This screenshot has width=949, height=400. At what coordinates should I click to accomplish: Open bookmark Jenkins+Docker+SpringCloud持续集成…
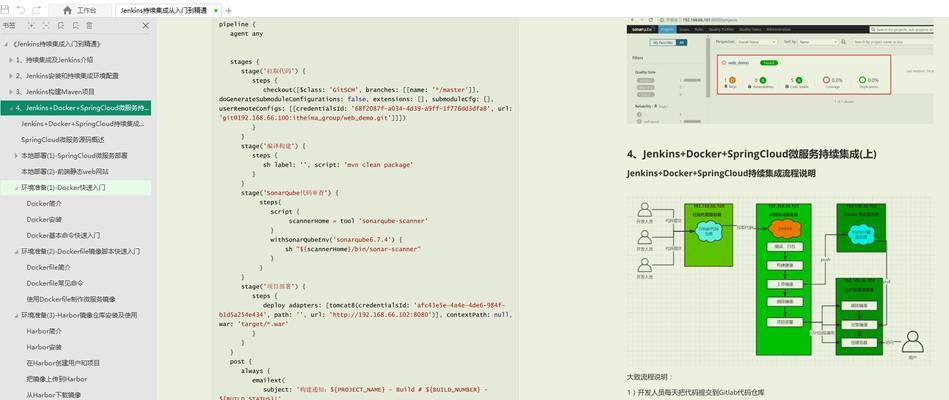click(x=82, y=123)
